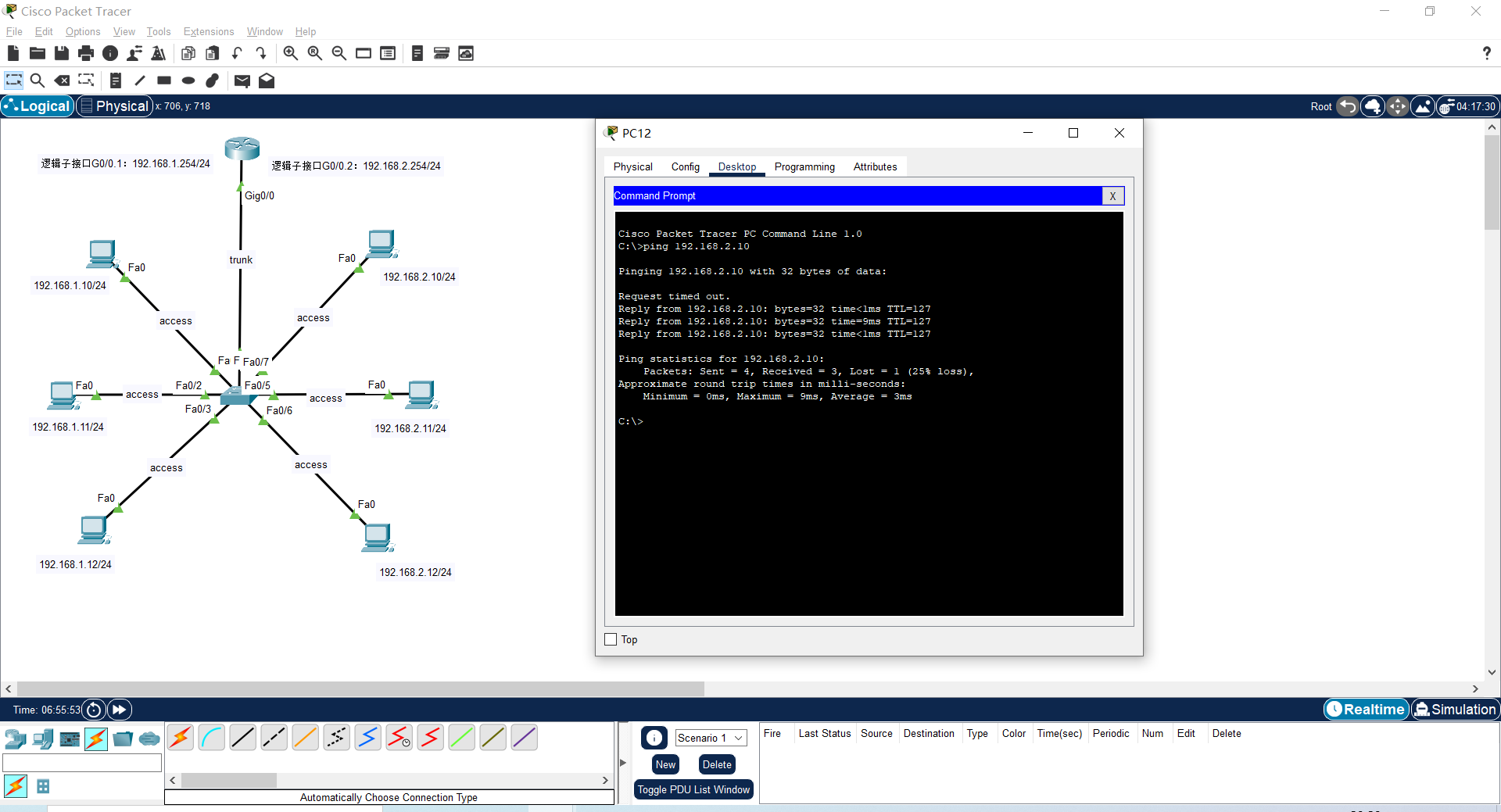This screenshot has height=812, width=1501.
Task: Choose the Console cable icon
Action: click(212, 737)
